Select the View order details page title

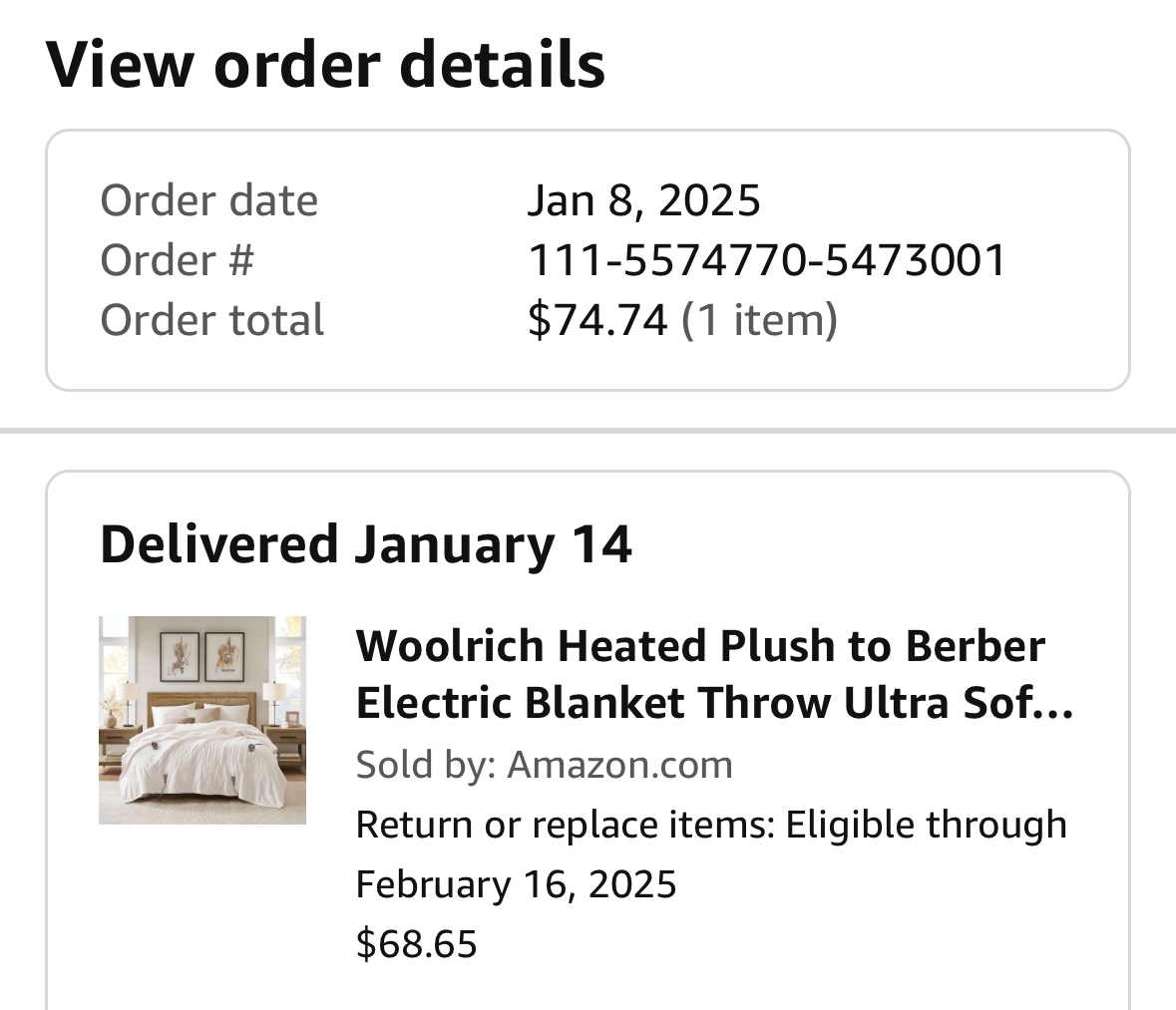325,65
